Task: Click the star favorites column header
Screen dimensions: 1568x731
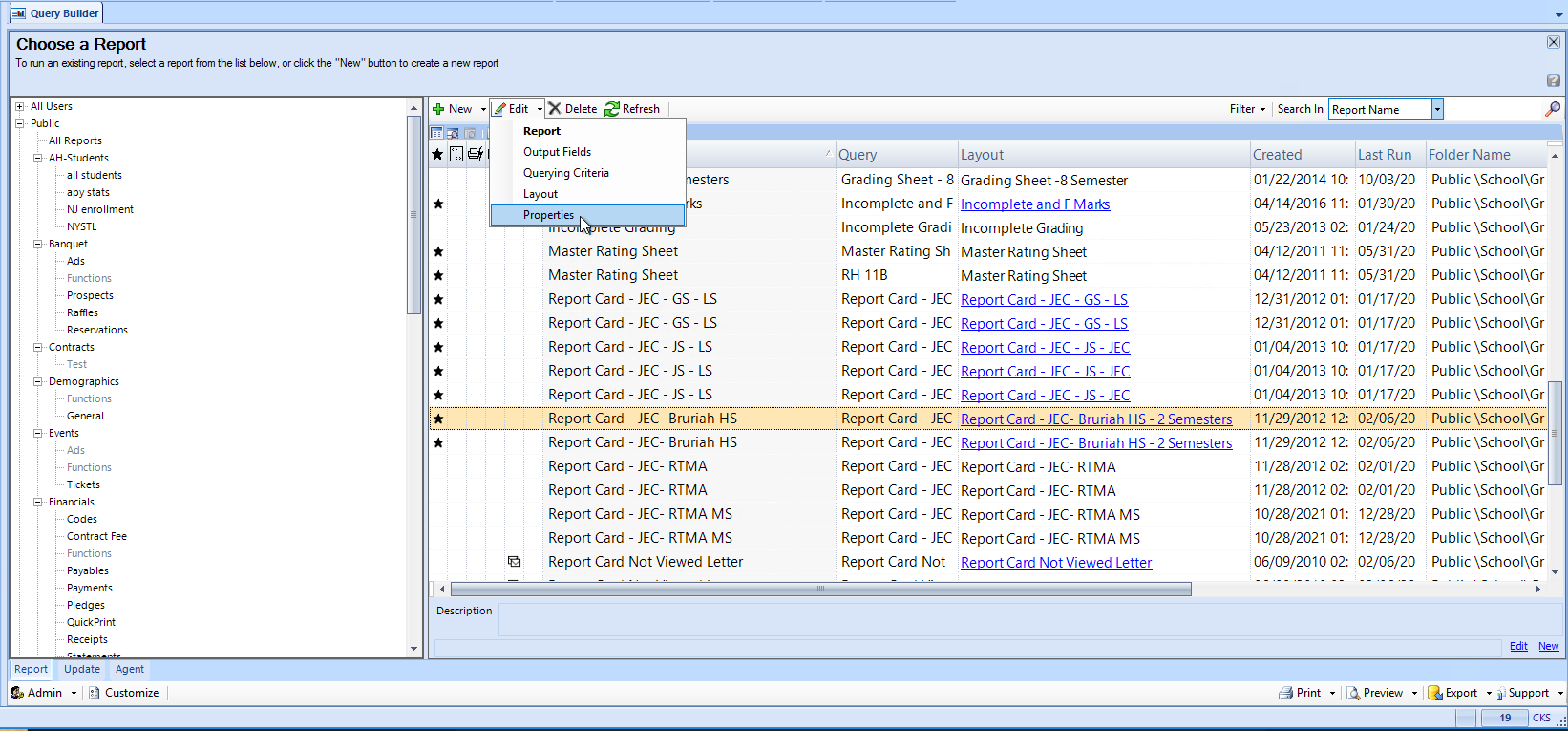Action: pos(437,154)
